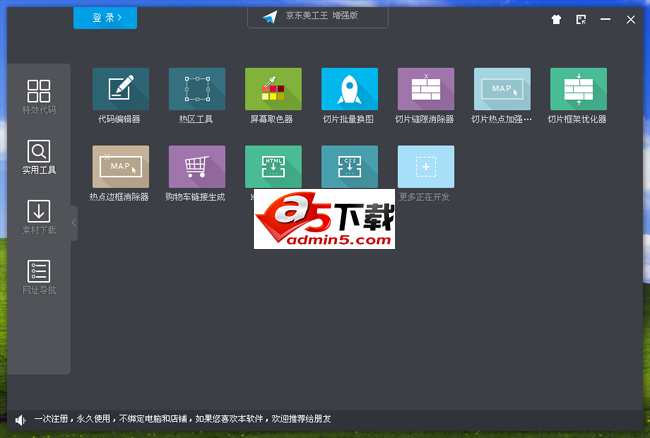Viewport: 650px width, 438px height.
Task: Open the 代码编辑器 code editor tool
Action: (121, 89)
